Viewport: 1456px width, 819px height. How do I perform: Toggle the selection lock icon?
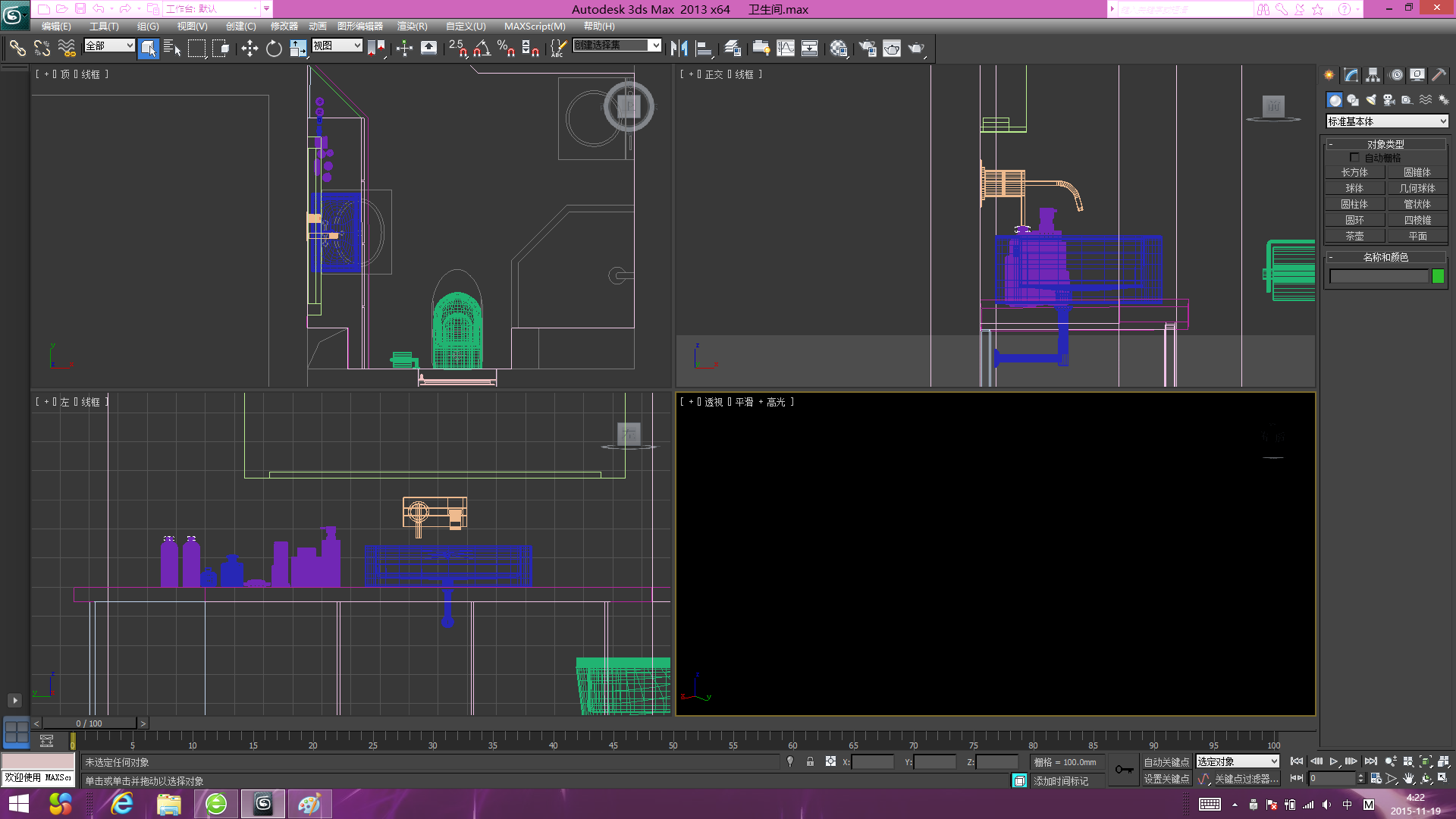(x=810, y=761)
